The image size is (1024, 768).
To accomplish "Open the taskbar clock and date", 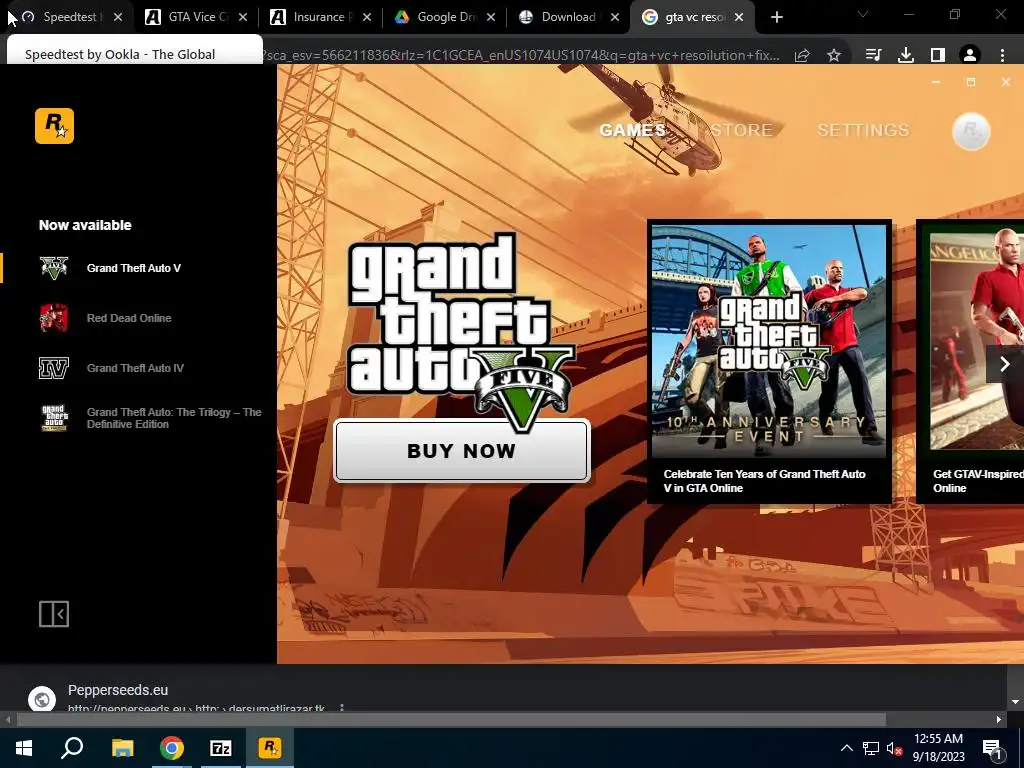I will click(938, 748).
